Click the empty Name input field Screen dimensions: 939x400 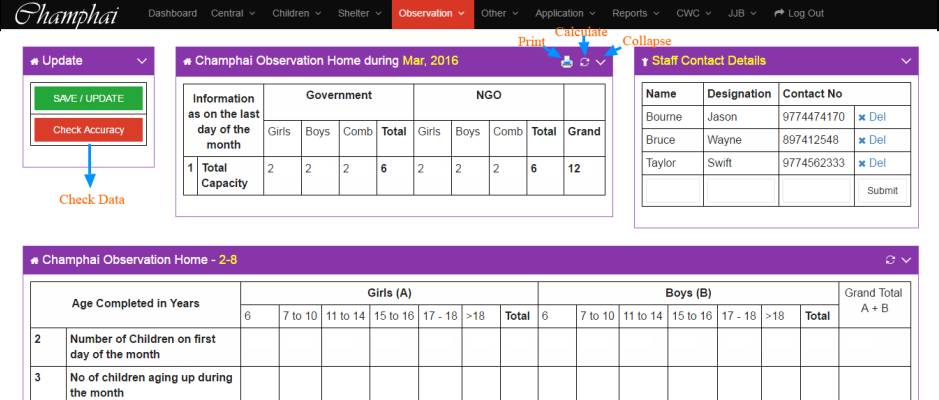click(x=672, y=190)
